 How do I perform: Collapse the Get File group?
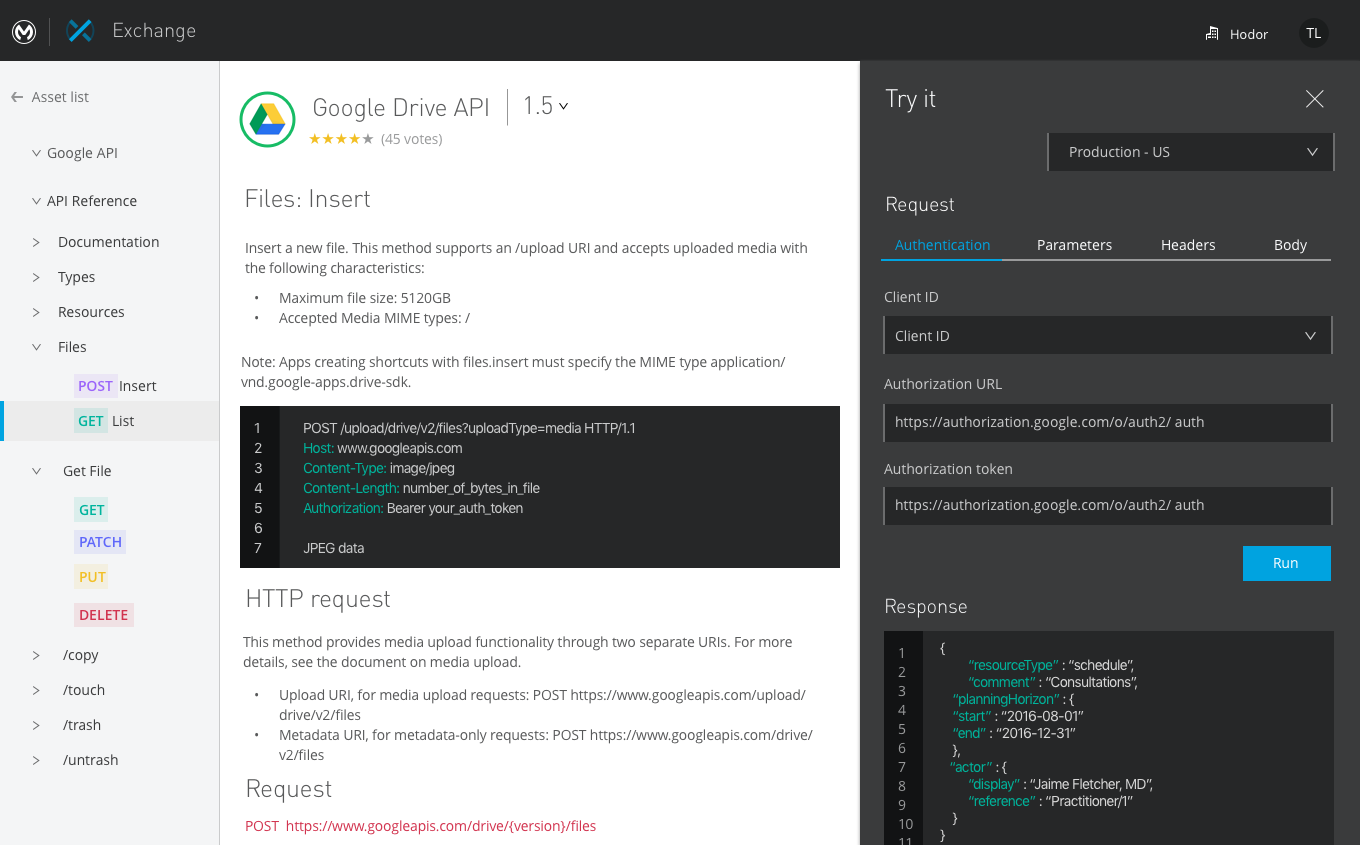click(x=37, y=471)
